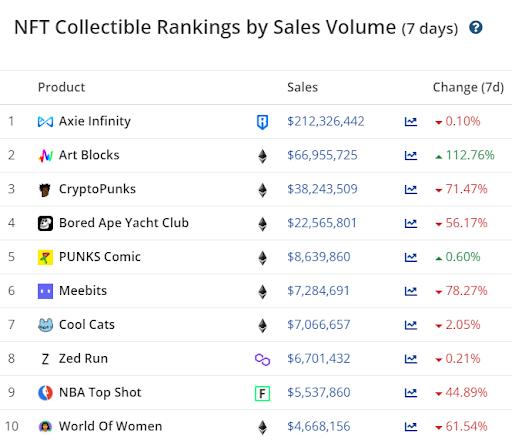
Task: Click the Zed Run sales amount $6,701,432
Action: point(319,359)
